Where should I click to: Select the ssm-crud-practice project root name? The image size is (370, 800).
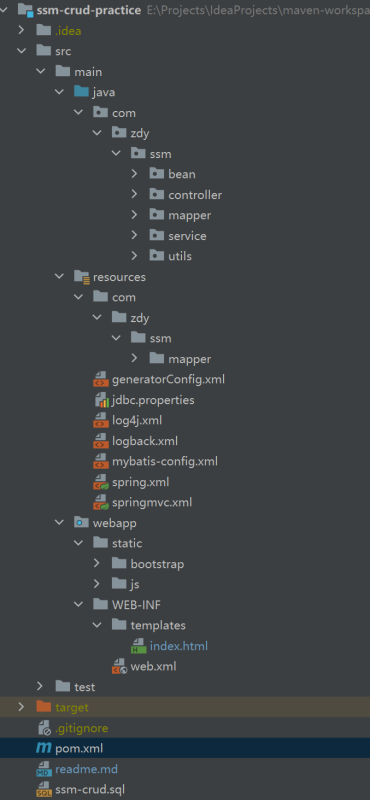89,10
